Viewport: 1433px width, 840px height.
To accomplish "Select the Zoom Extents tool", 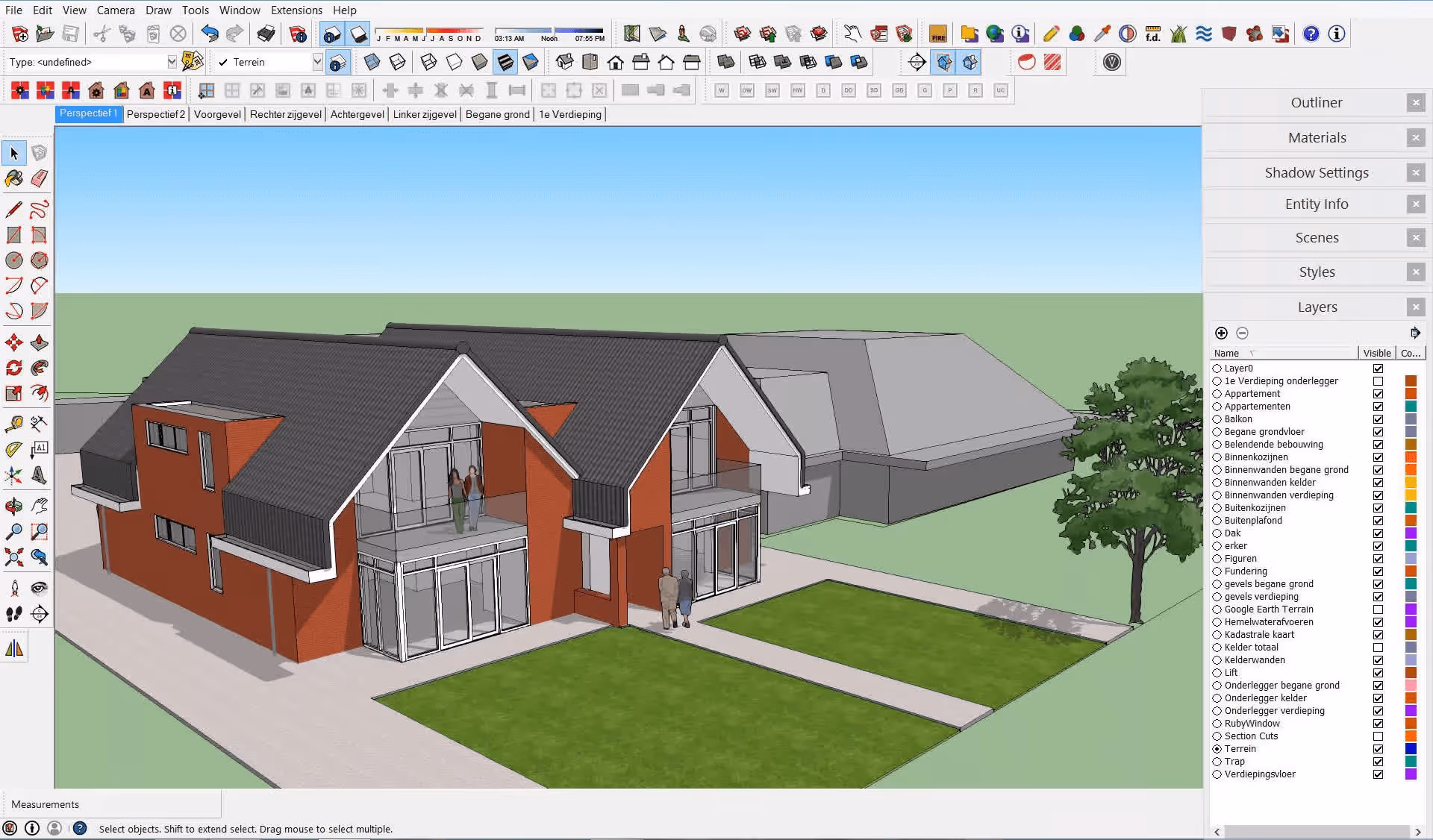I will tap(13, 557).
